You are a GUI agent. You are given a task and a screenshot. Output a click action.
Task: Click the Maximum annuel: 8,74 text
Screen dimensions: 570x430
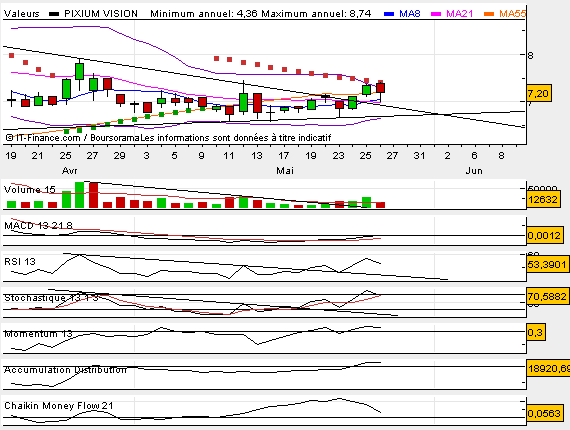316,14
